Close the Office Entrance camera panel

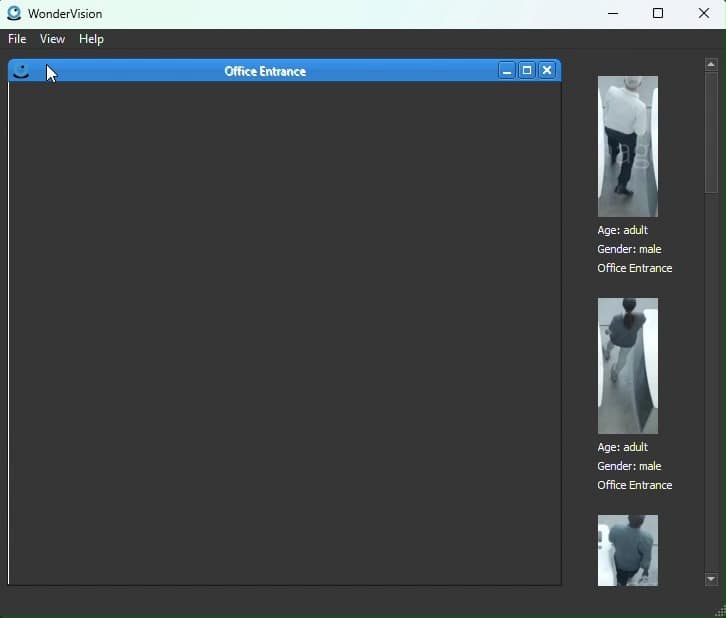pos(547,71)
